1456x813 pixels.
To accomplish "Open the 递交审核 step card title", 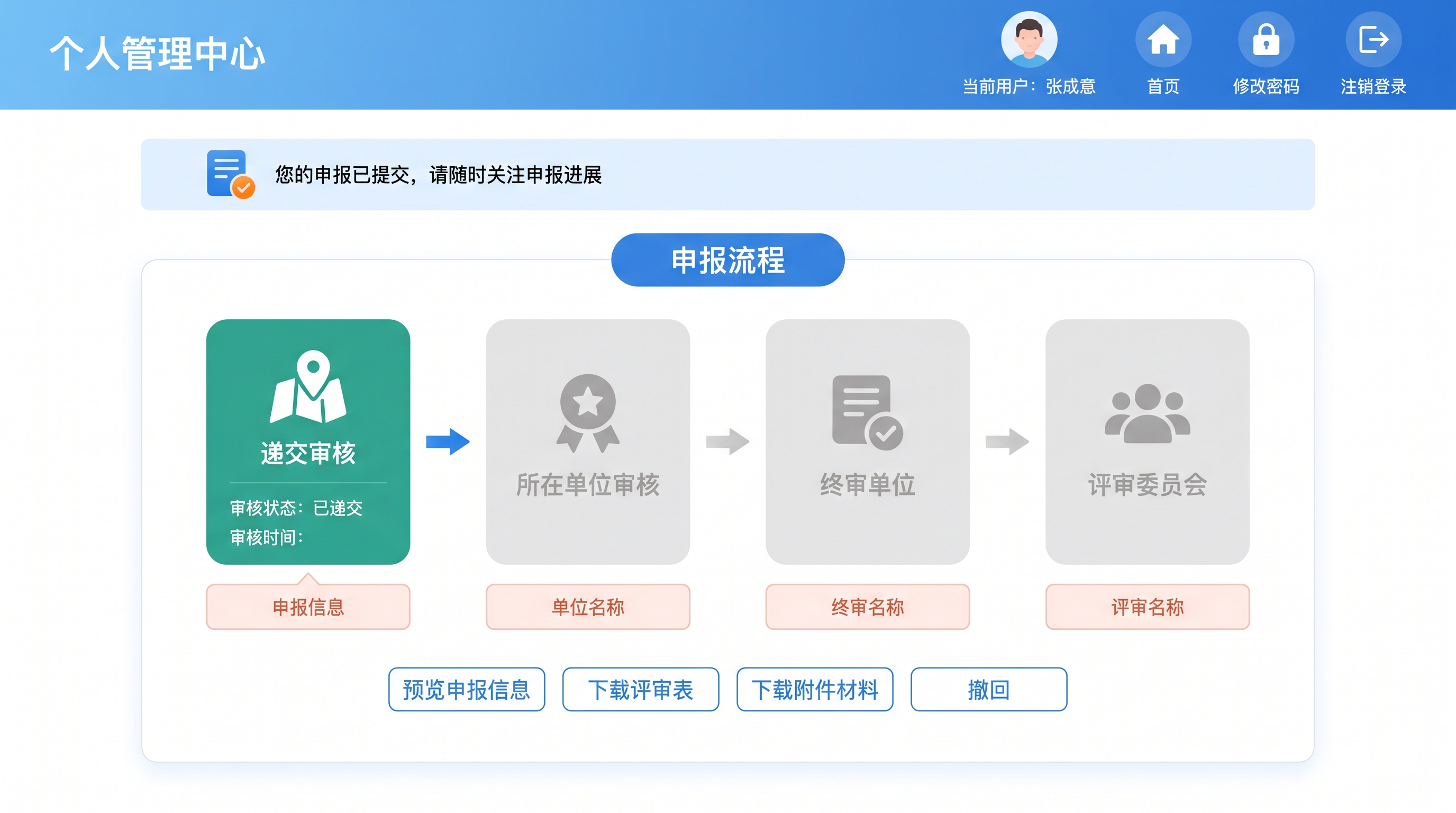I will [308, 454].
